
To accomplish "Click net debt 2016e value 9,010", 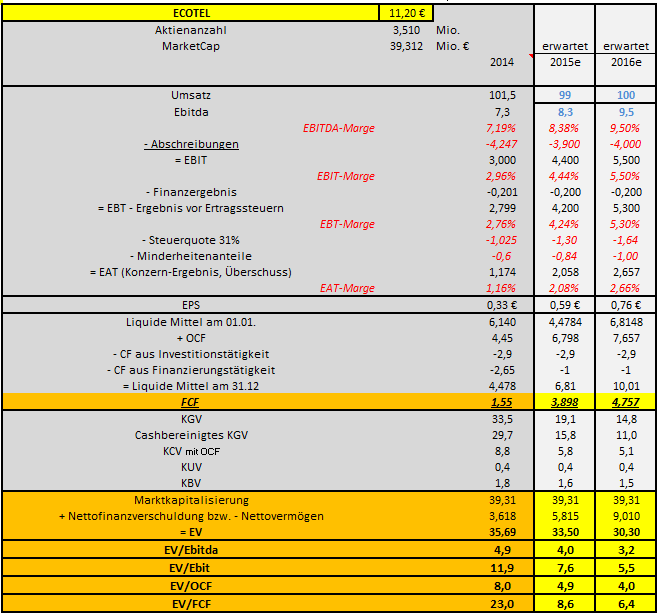I will pos(626,516).
